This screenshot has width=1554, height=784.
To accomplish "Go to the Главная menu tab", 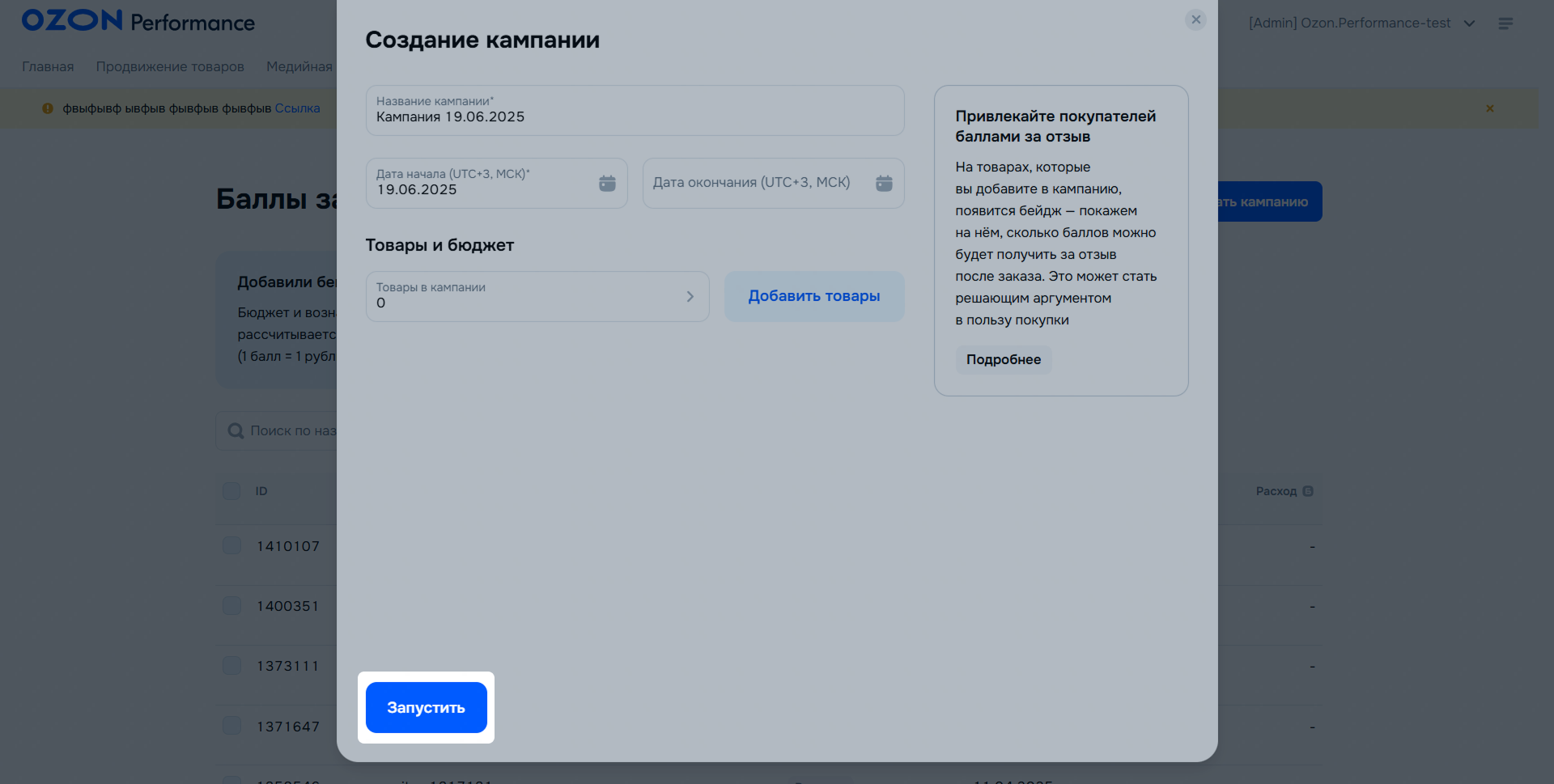I will pos(48,66).
